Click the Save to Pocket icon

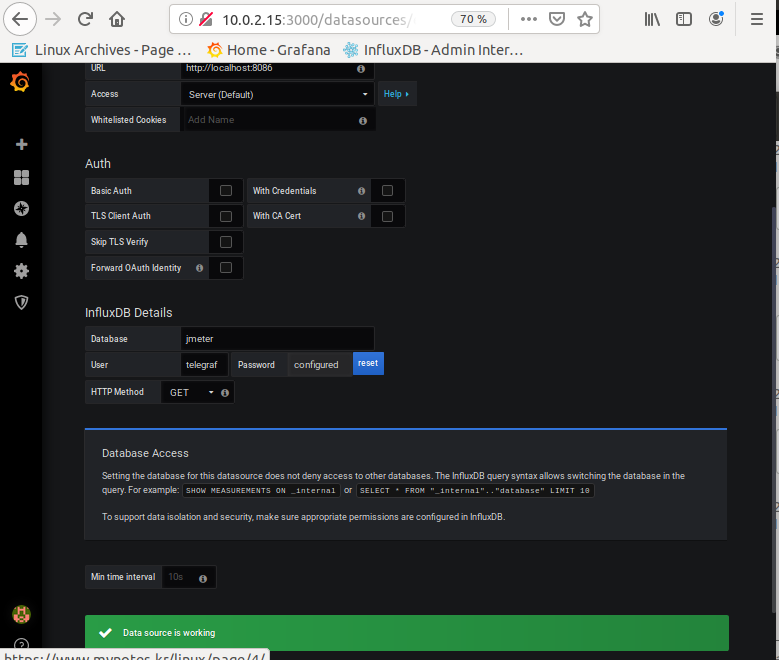[557, 19]
